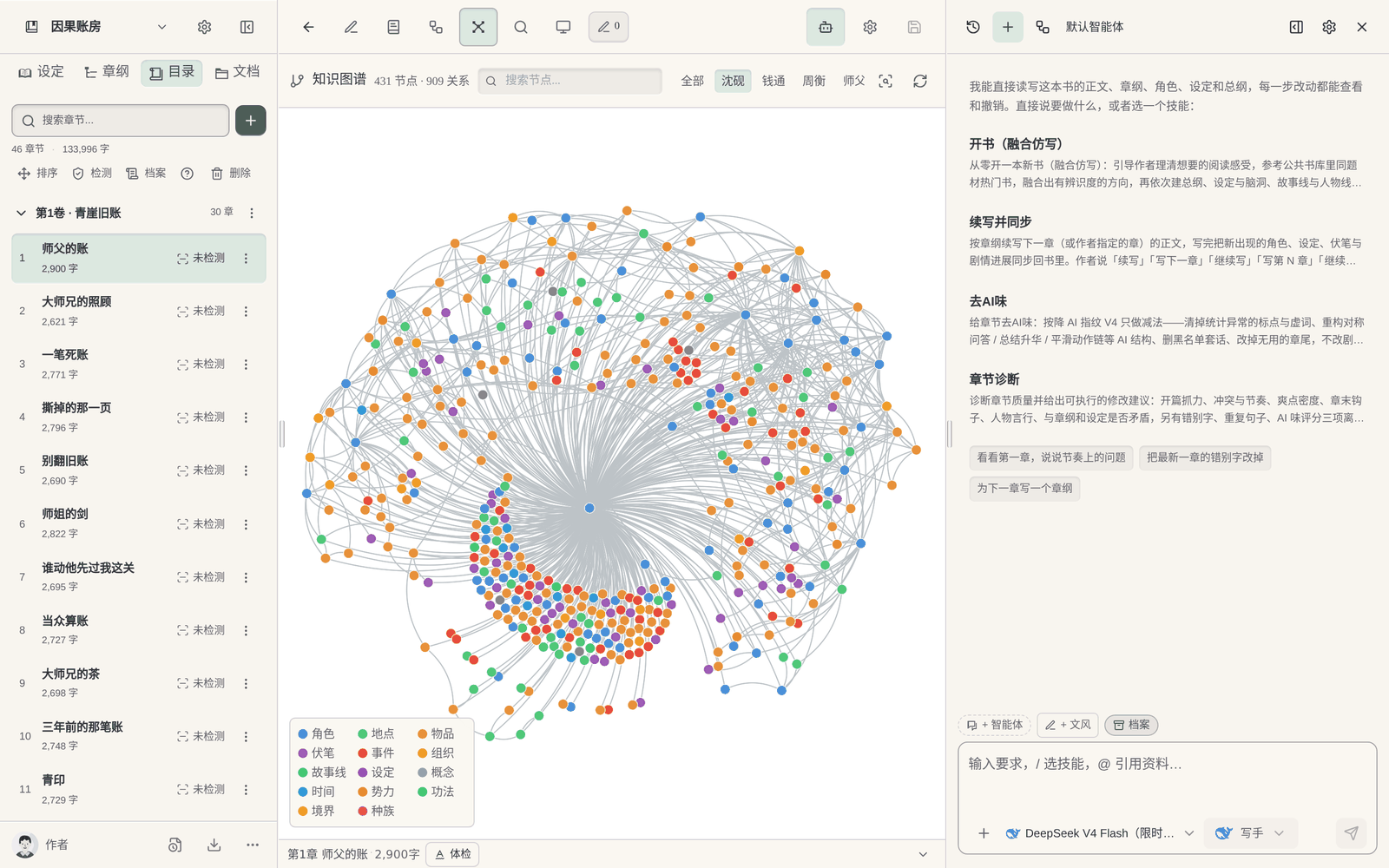This screenshot has height=868, width=1389.
Task: Open chat history clock icon
Action: (x=973, y=27)
